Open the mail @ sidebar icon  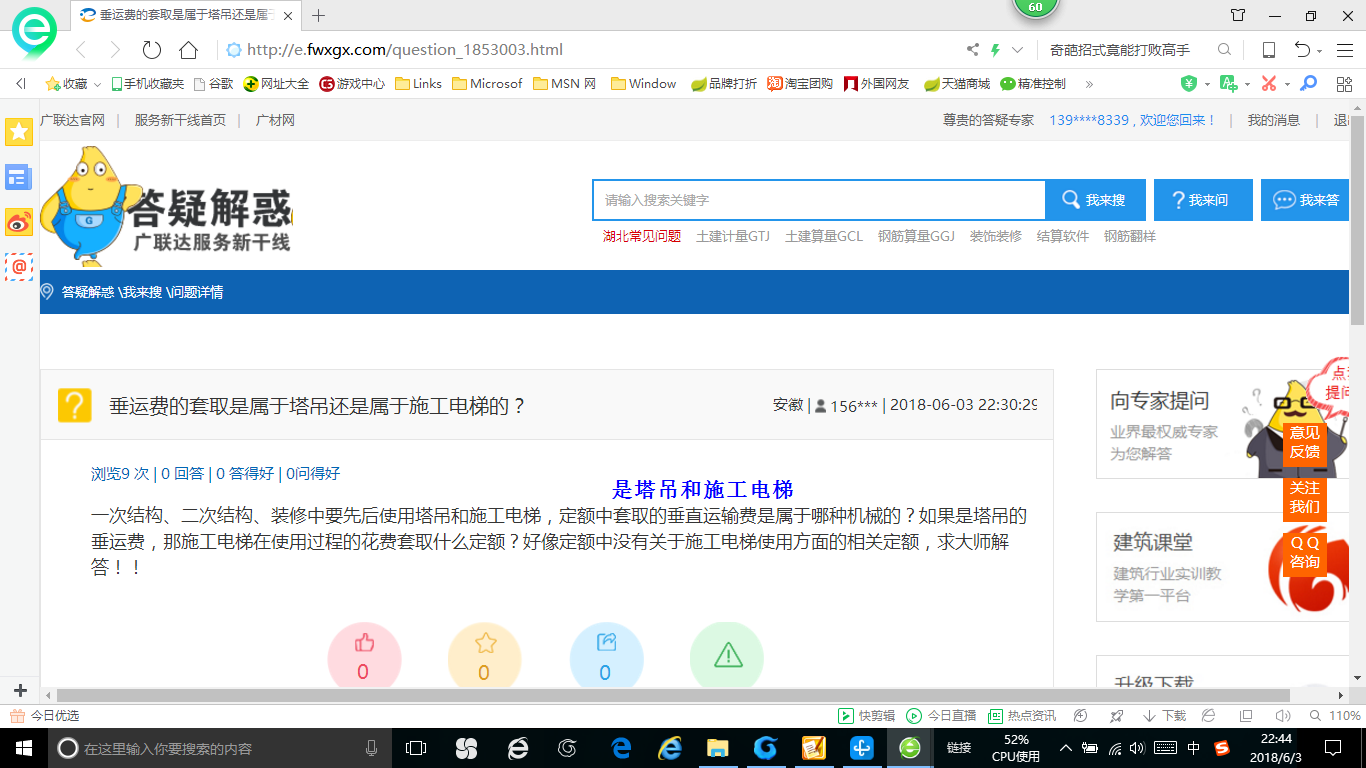coord(19,267)
